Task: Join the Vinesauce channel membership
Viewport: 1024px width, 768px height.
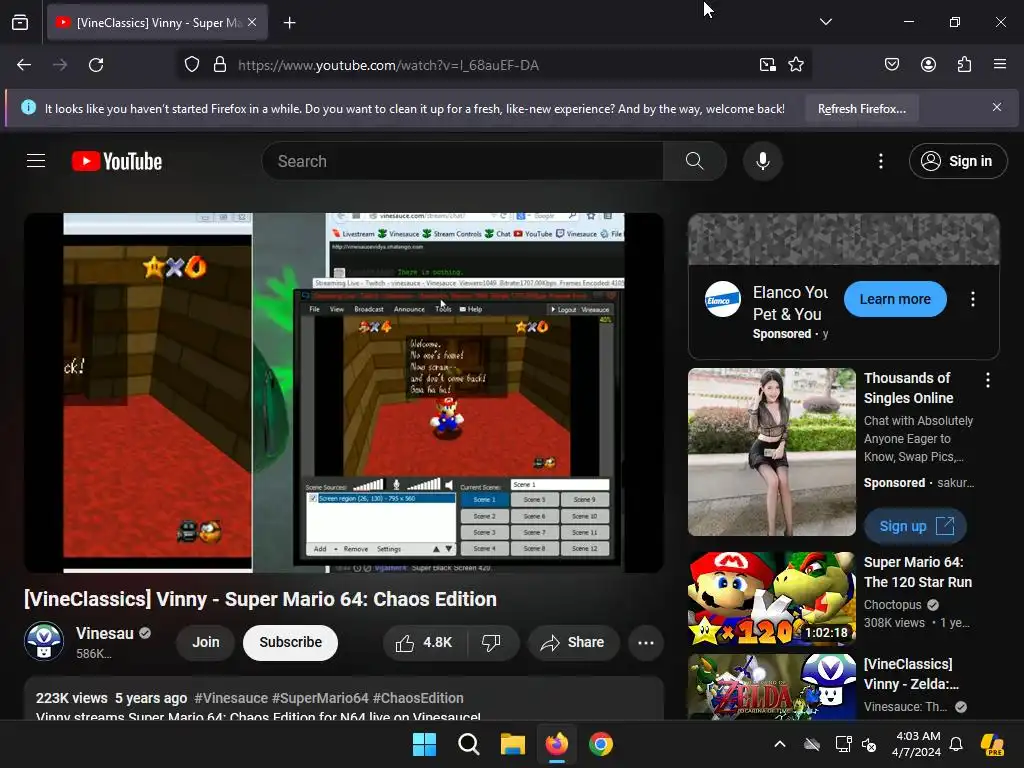Action: coord(206,643)
